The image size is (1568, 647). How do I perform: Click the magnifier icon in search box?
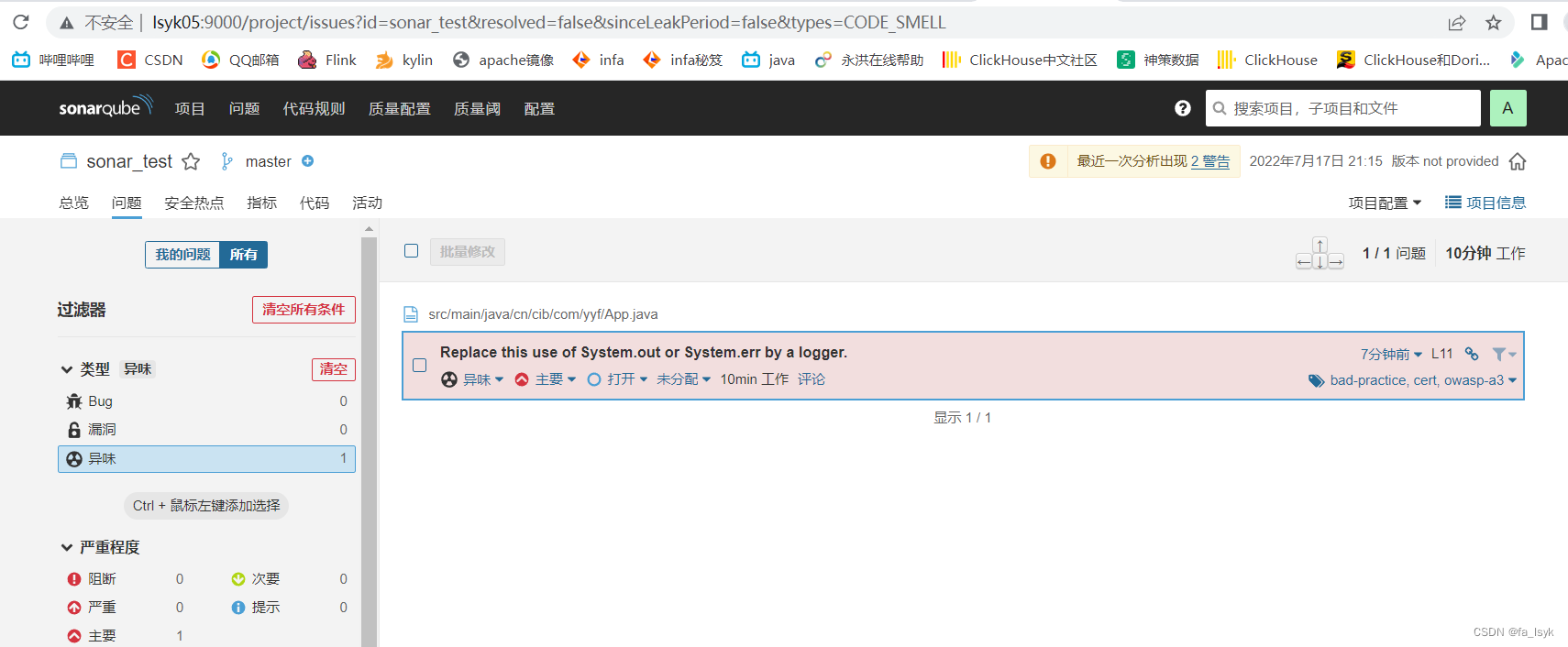pos(1220,108)
